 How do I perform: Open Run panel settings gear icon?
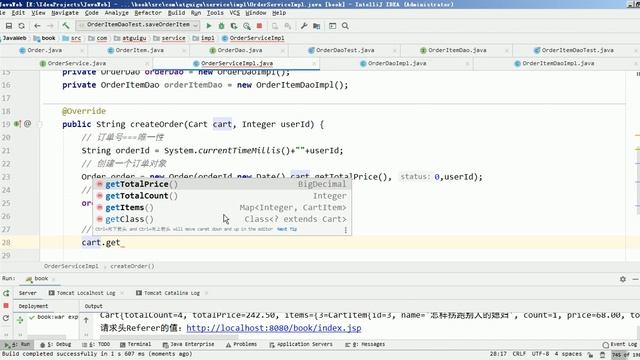(622, 279)
